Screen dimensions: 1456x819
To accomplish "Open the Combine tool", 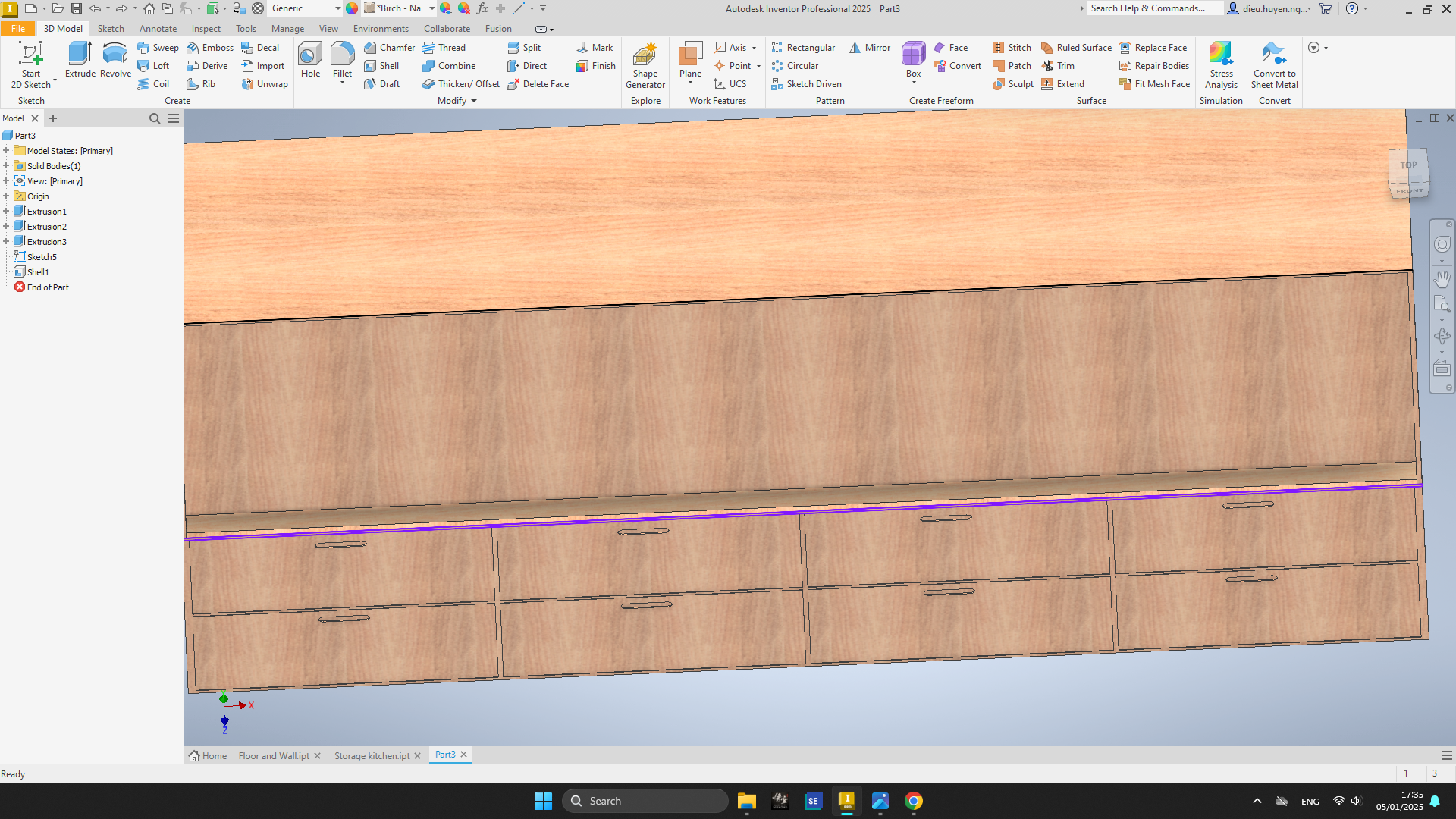I will (449, 66).
